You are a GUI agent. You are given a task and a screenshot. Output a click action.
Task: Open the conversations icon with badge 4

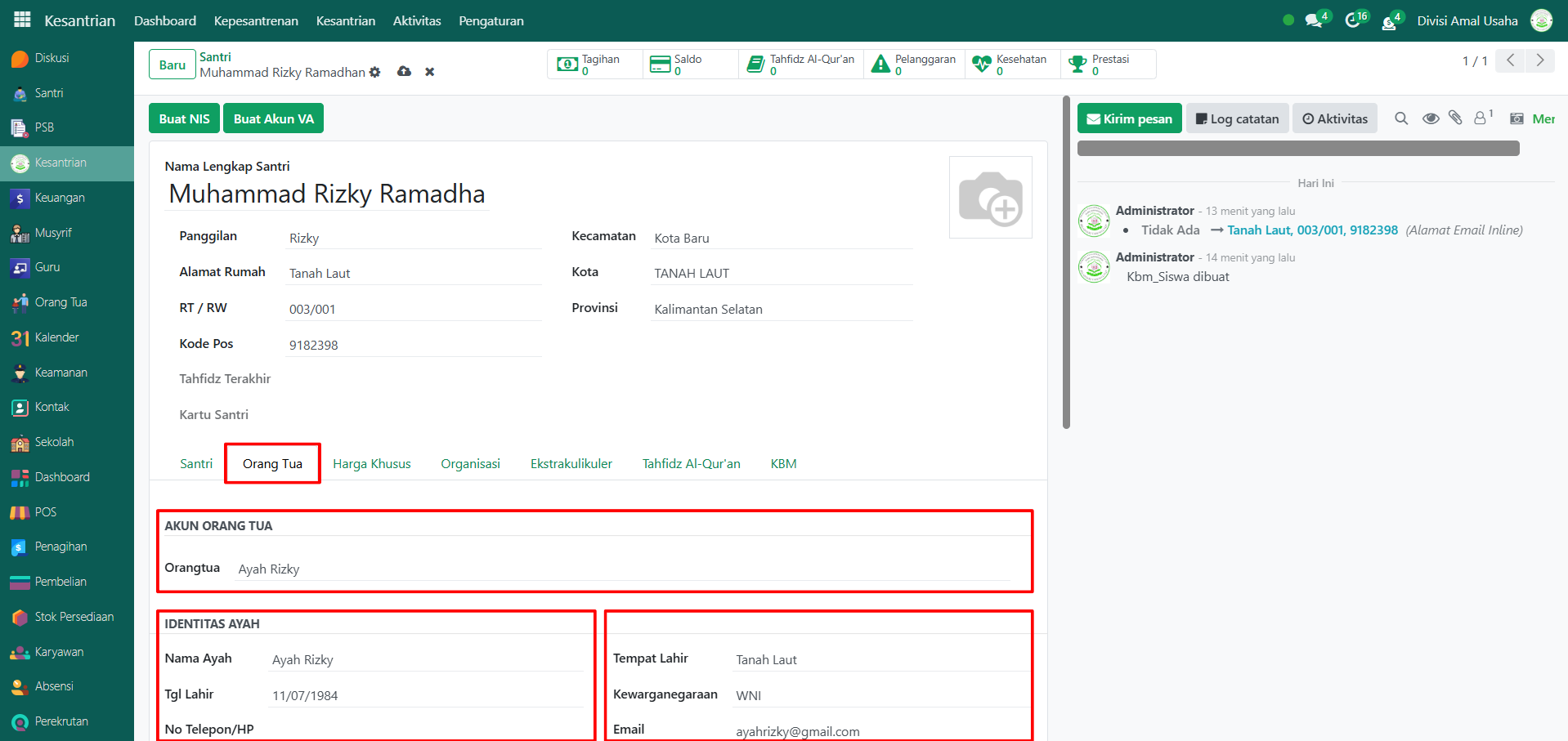[1315, 20]
